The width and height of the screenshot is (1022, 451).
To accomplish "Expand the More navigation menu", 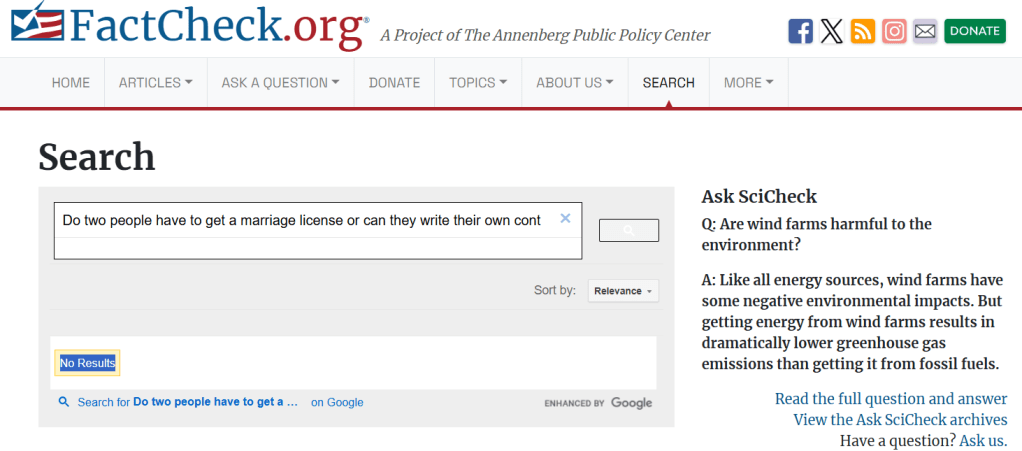I will (749, 83).
